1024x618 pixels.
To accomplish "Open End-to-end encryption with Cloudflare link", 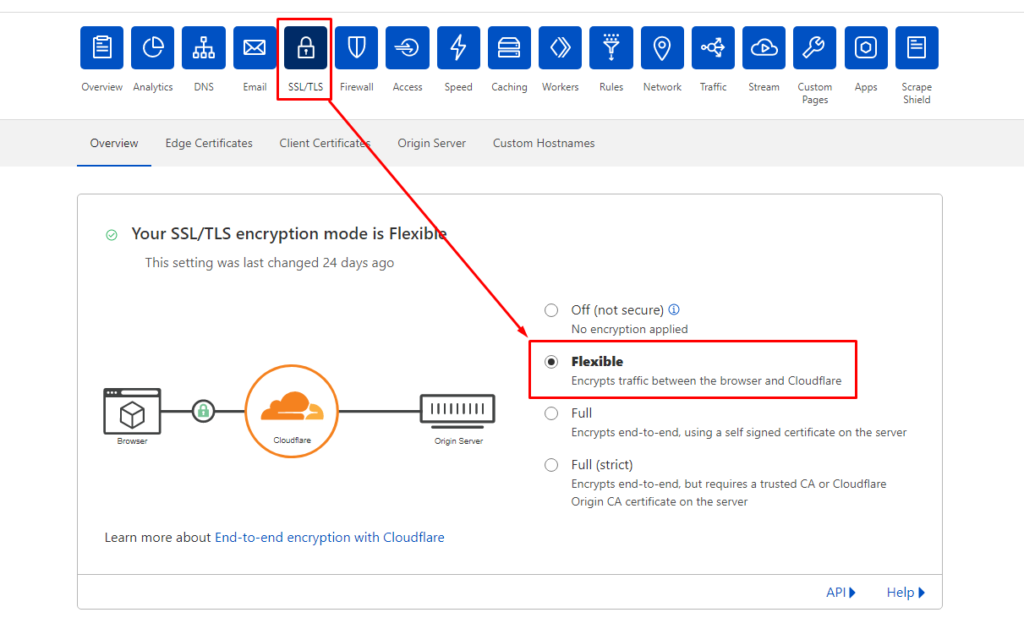I will click(330, 537).
